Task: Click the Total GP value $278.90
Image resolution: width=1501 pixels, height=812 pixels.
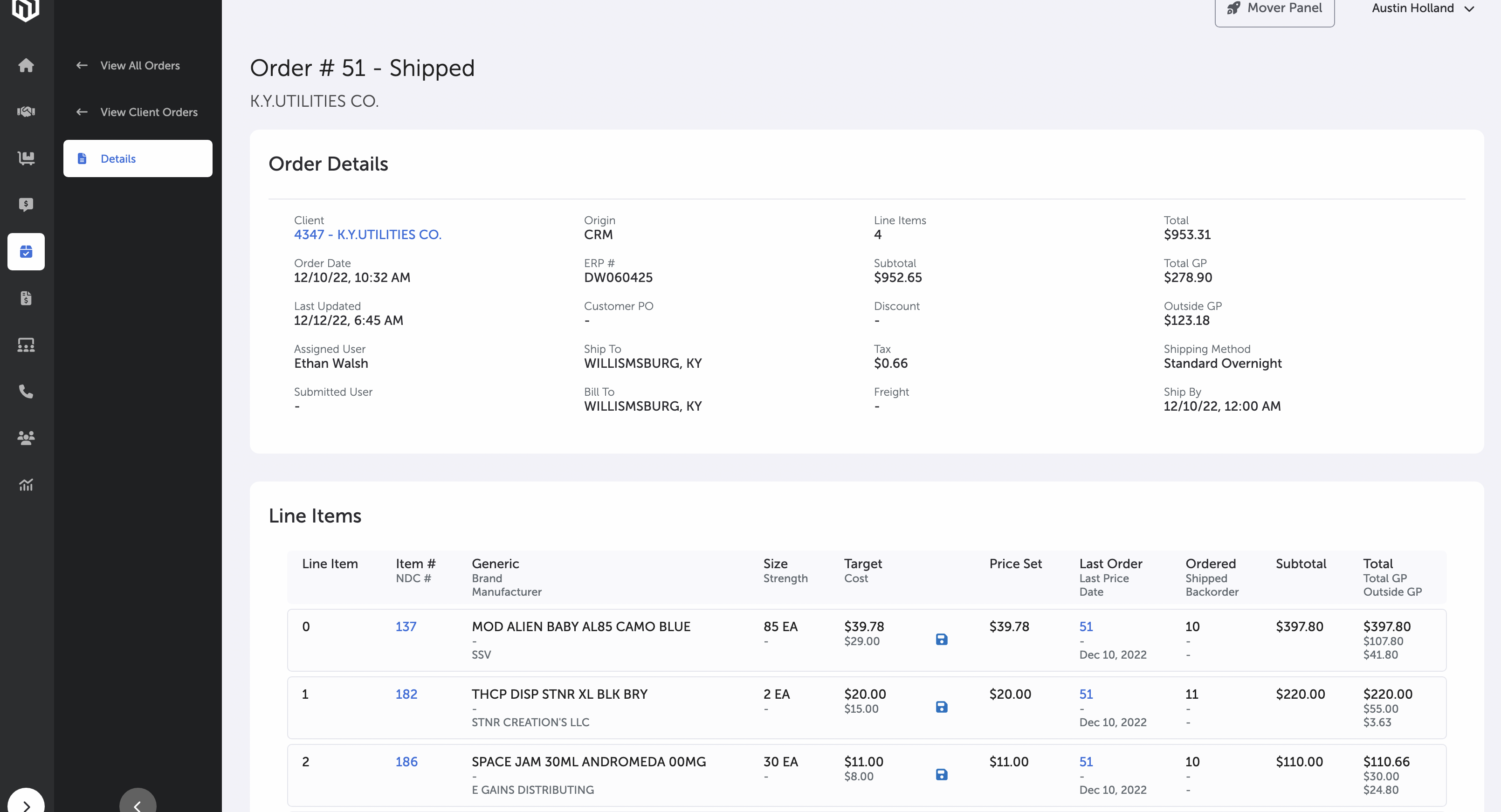Action: click(x=1188, y=278)
